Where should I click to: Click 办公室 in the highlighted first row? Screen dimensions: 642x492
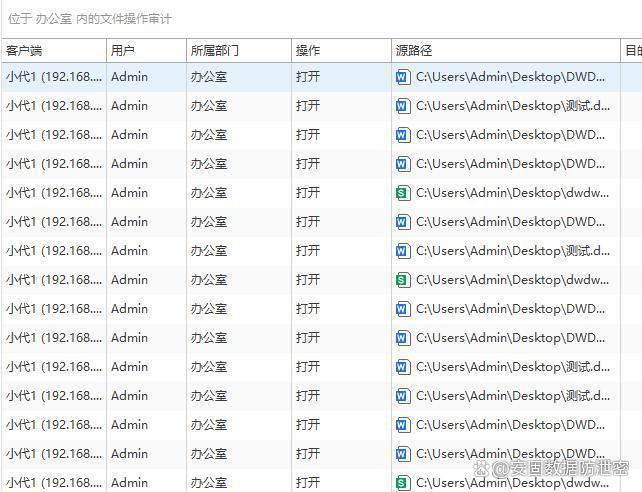(x=209, y=77)
